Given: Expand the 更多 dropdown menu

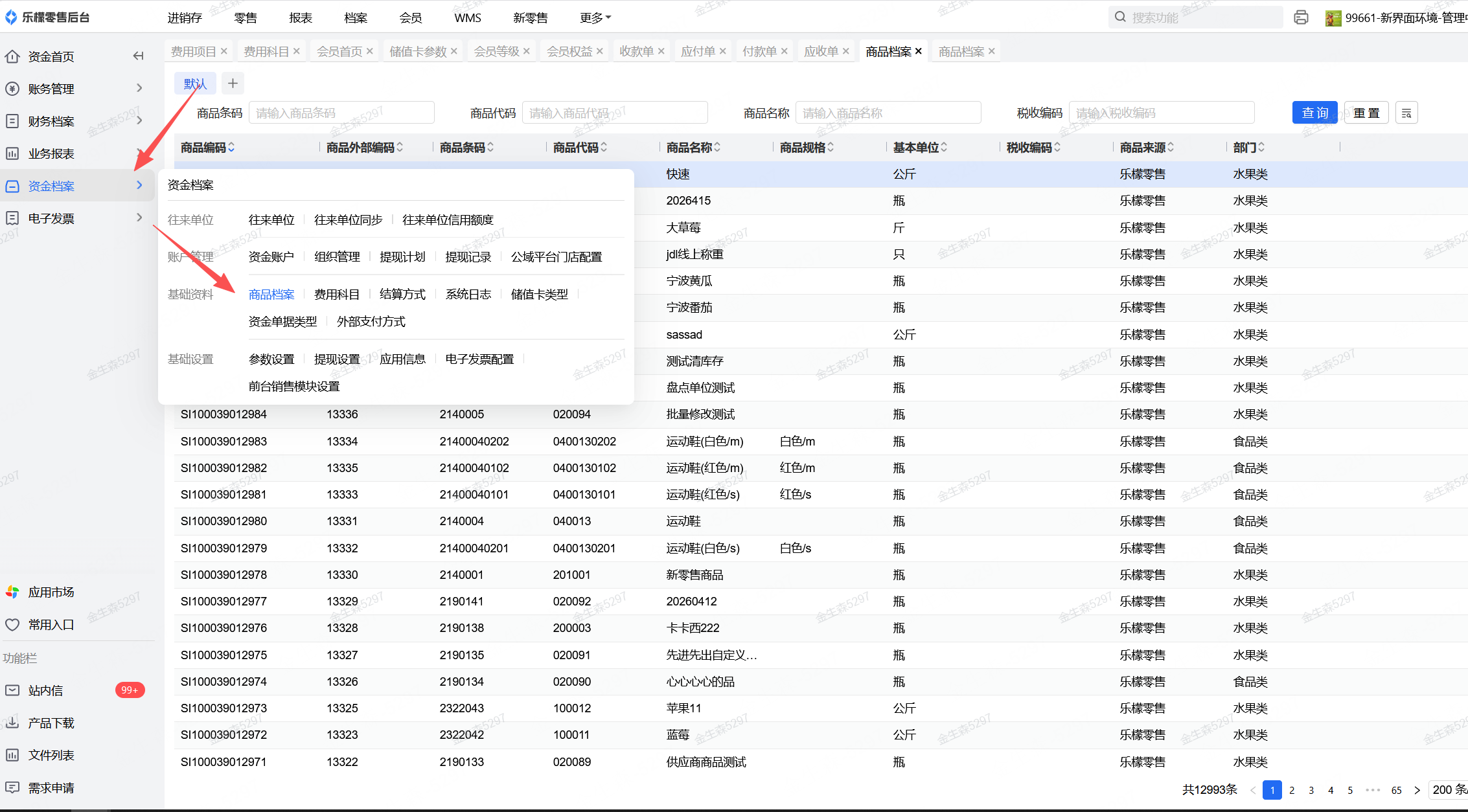Looking at the screenshot, I should click(x=595, y=18).
